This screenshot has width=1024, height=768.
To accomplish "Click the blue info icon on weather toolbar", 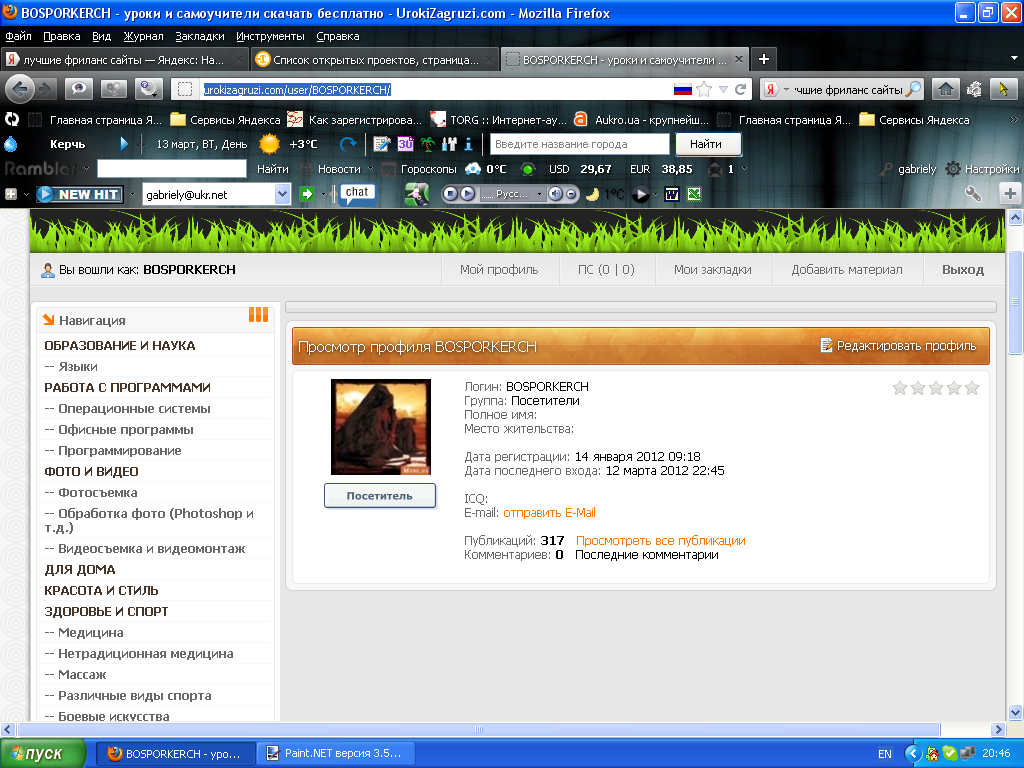I will click(468, 144).
